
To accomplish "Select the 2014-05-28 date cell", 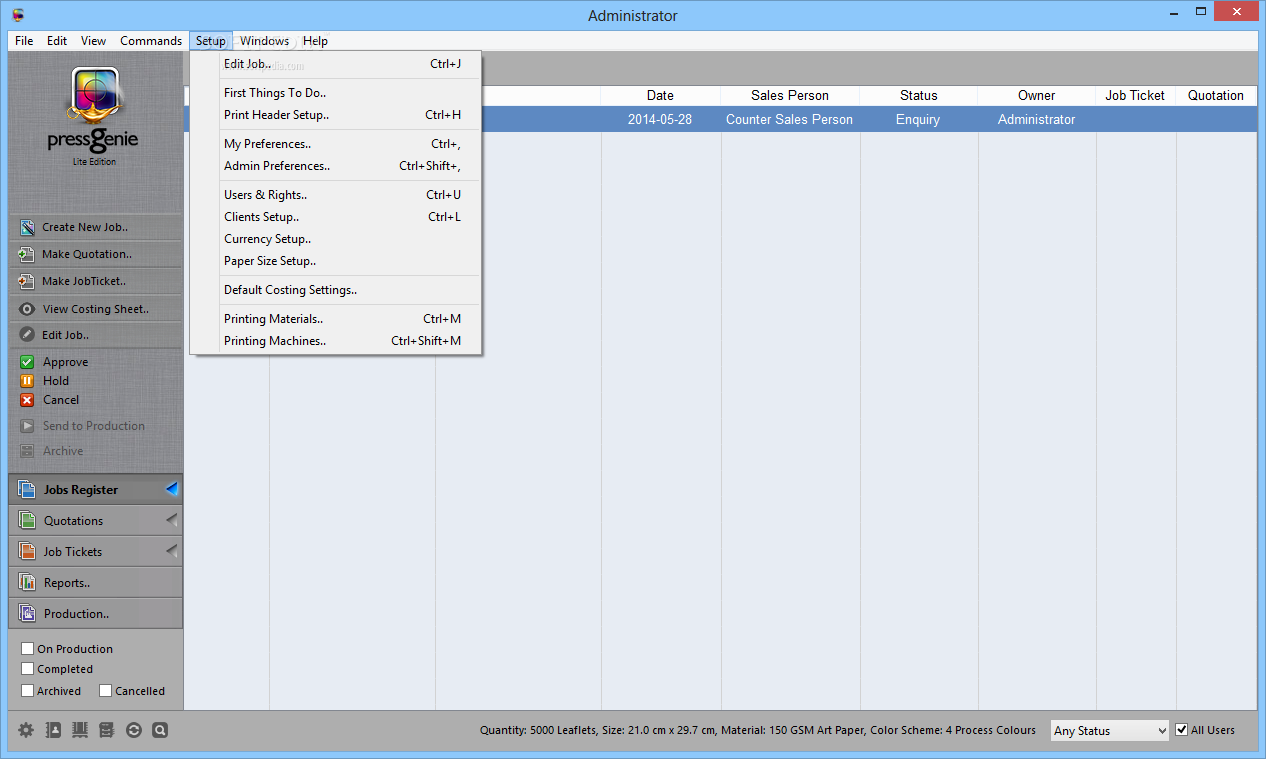I will coord(660,119).
